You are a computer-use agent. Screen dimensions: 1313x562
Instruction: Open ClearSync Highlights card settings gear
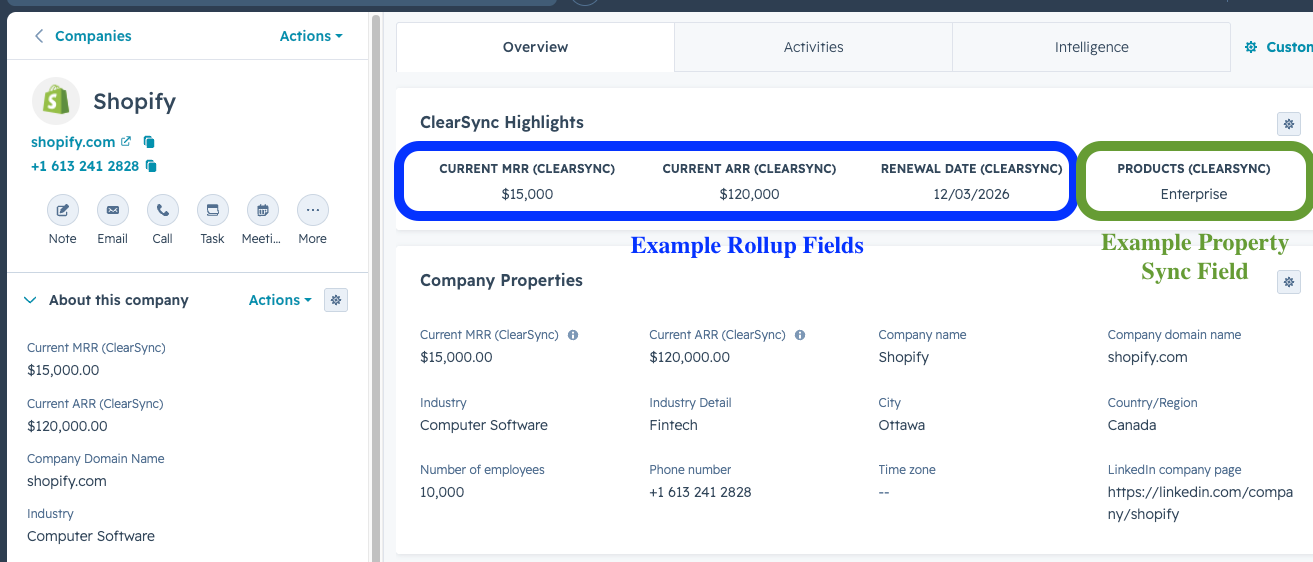pyautogui.click(x=1289, y=124)
